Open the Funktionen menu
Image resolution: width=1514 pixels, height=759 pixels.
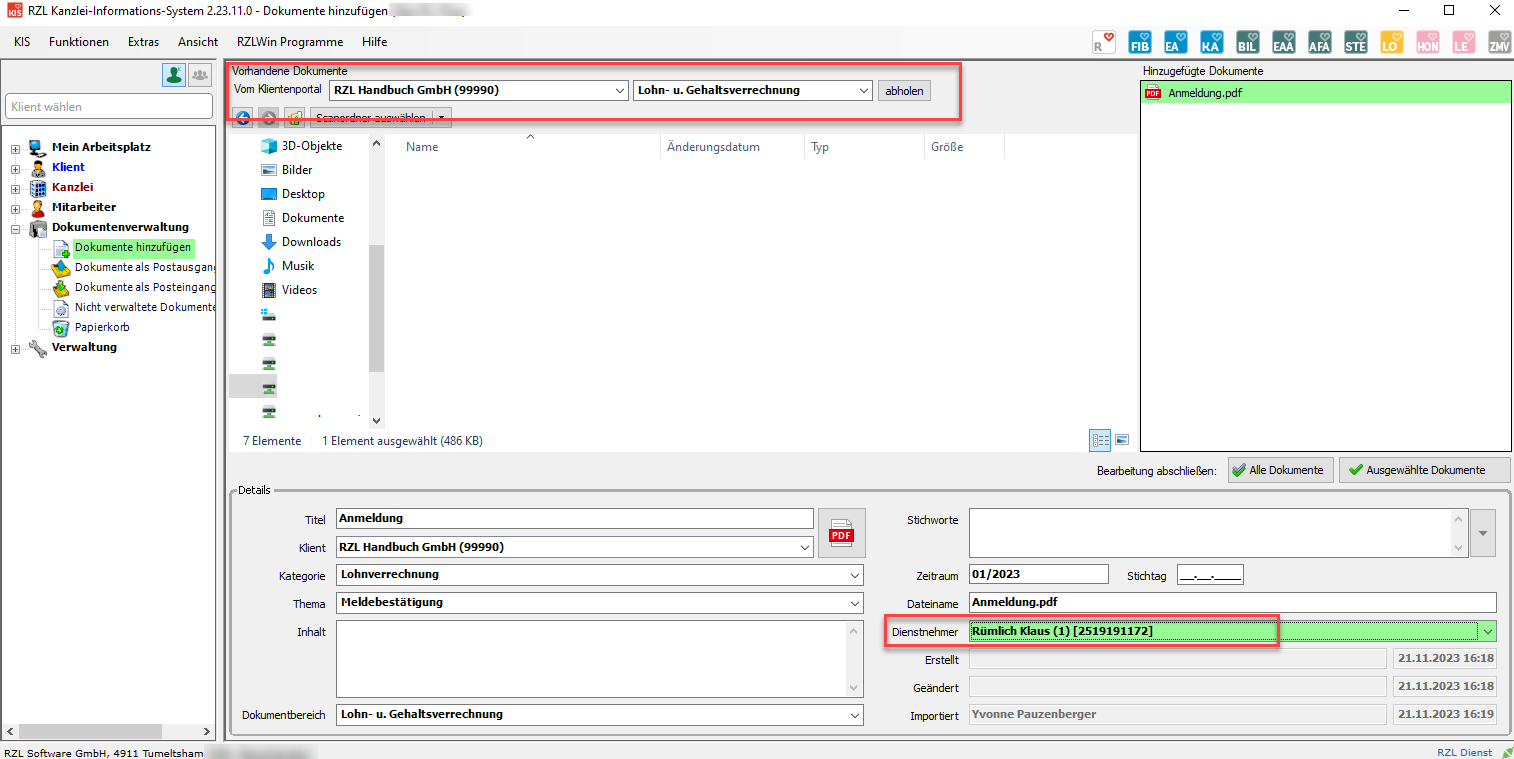[79, 42]
